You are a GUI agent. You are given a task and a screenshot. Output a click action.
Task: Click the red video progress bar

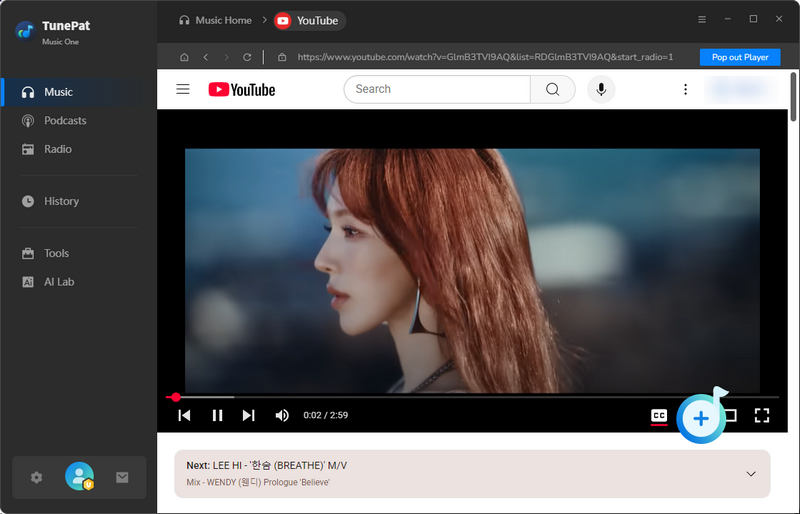400,397
